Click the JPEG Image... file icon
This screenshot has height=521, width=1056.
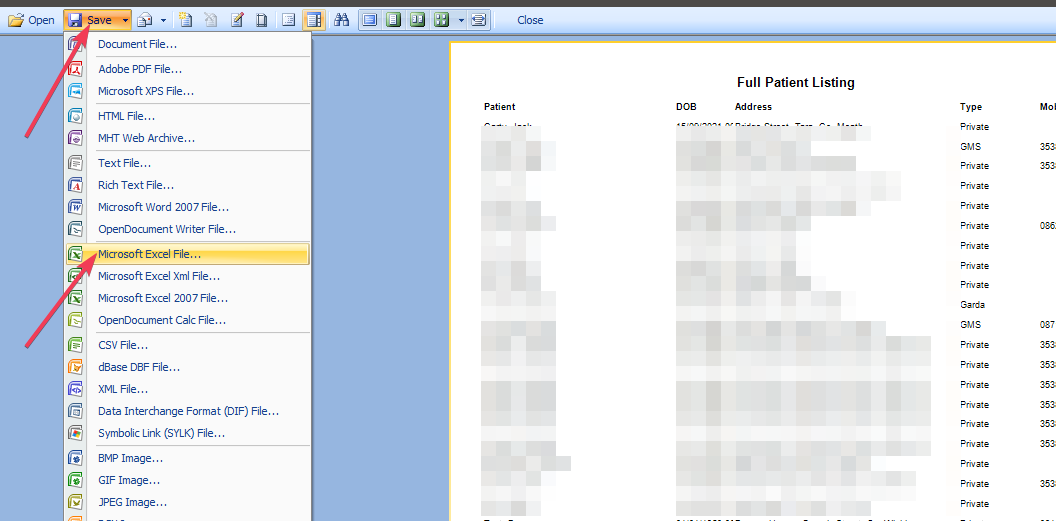pos(75,502)
